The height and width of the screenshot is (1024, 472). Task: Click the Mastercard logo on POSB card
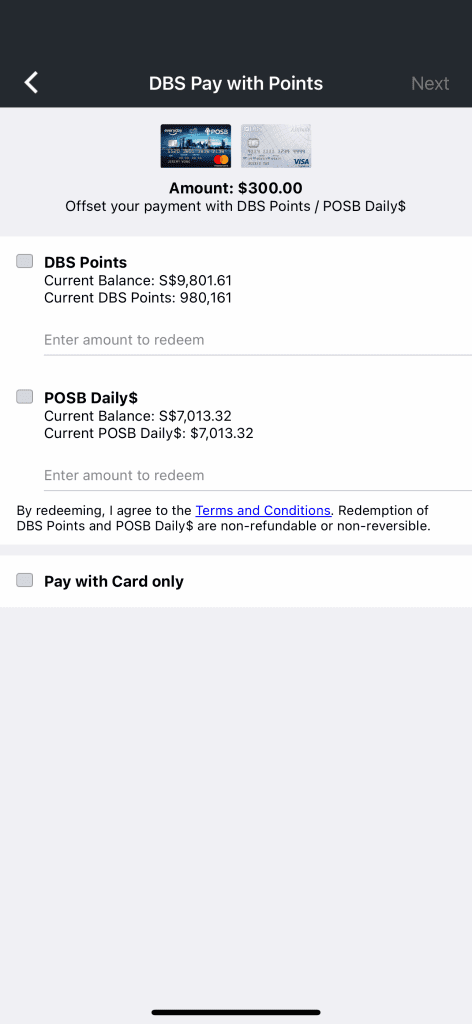[221, 161]
